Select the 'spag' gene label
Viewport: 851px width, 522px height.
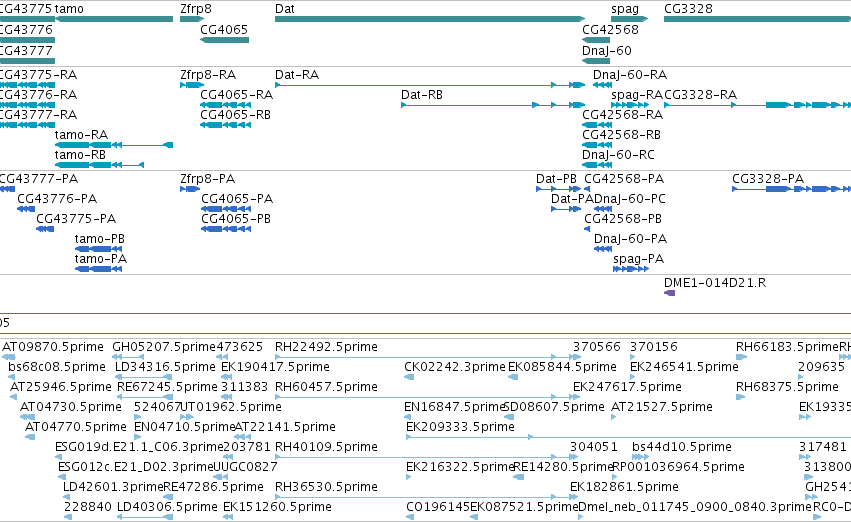pos(625,9)
